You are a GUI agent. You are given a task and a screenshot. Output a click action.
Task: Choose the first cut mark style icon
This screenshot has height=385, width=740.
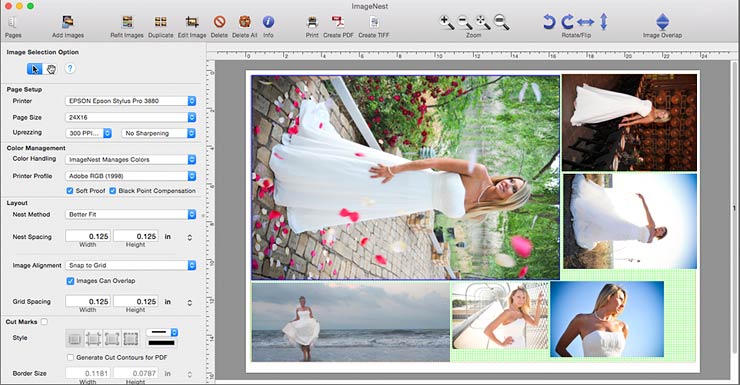pyautogui.click(x=74, y=338)
